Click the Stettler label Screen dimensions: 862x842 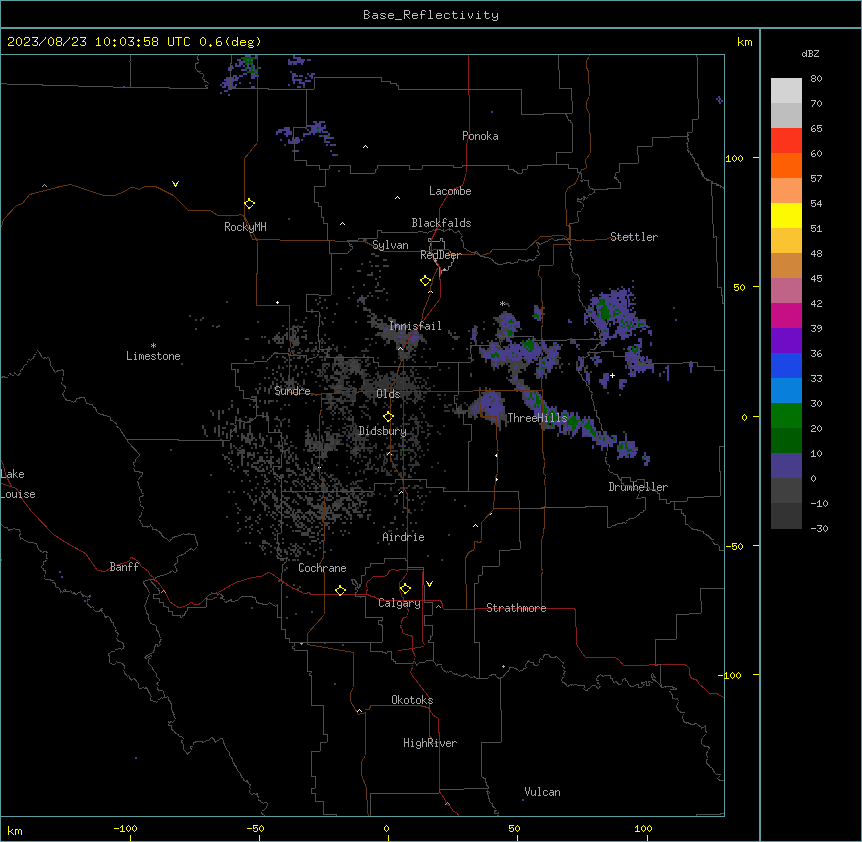click(x=634, y=237)
